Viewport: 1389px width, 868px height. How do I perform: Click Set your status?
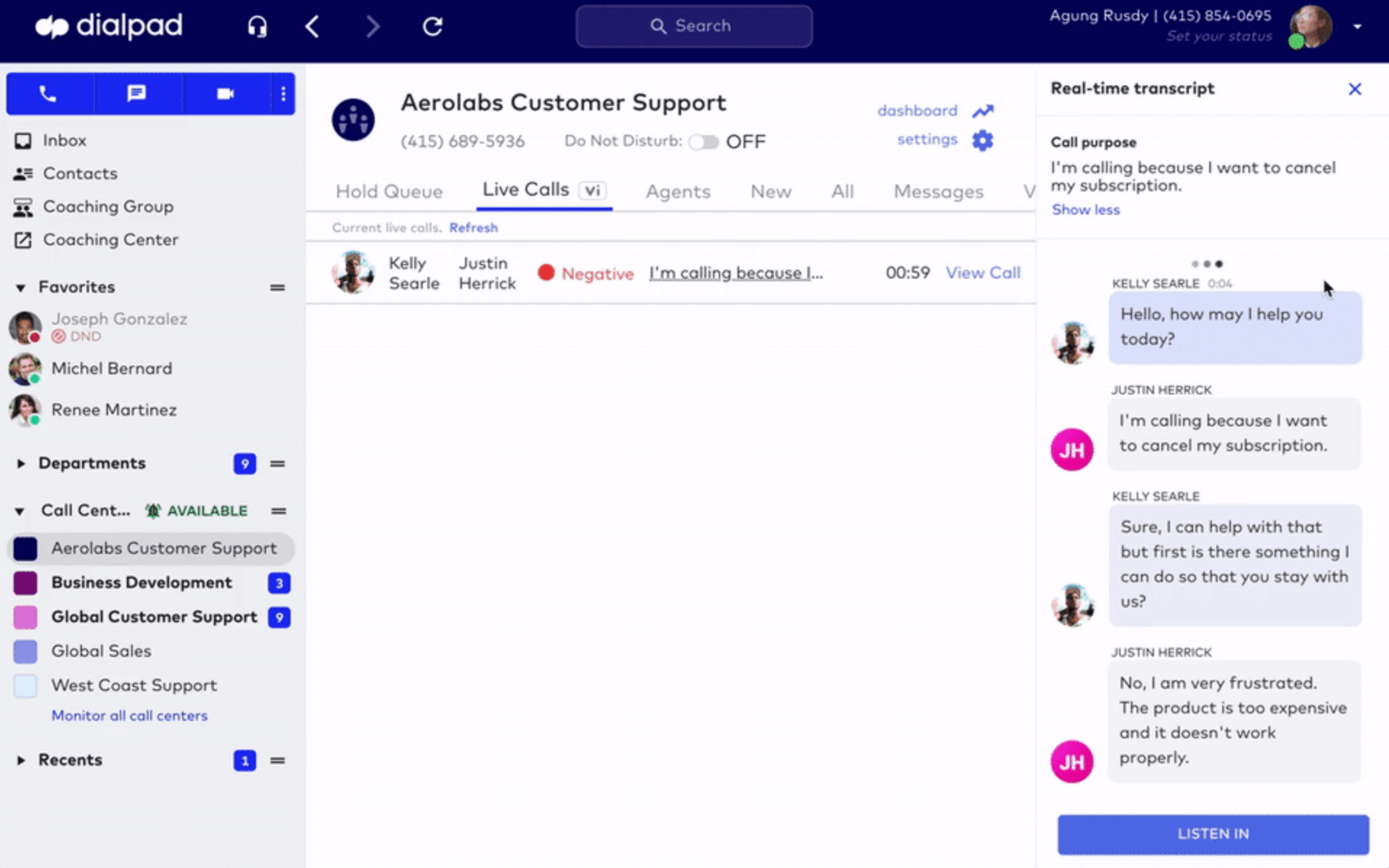1219,36
